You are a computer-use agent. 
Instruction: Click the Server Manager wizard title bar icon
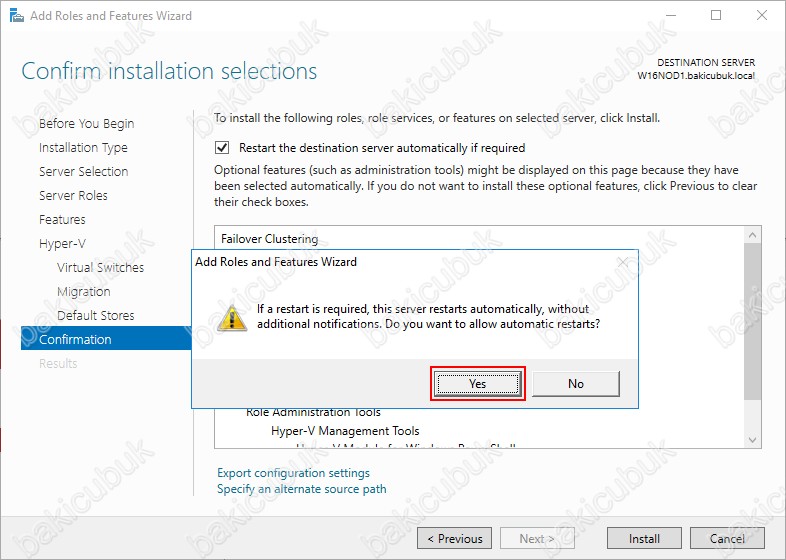(x=17, y=16)
